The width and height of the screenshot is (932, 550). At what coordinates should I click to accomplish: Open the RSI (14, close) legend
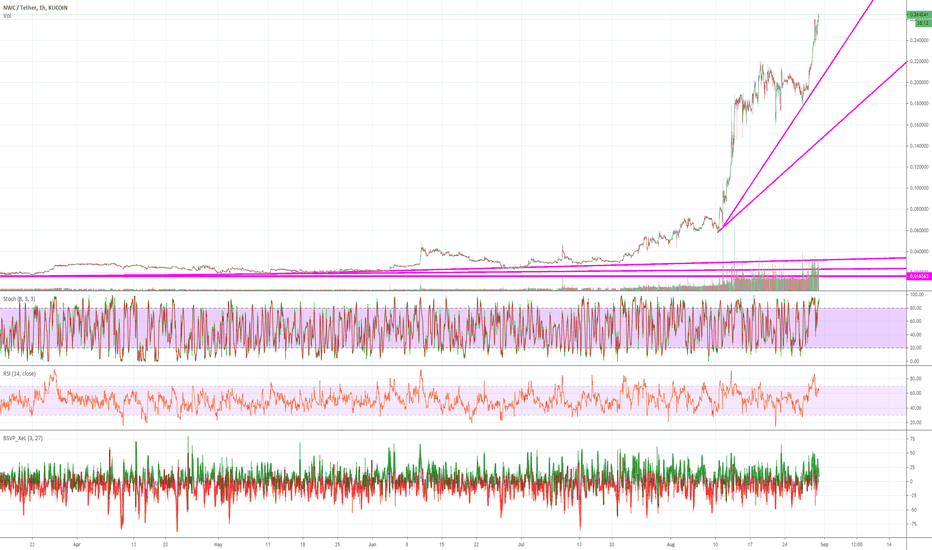pos(19,373)
